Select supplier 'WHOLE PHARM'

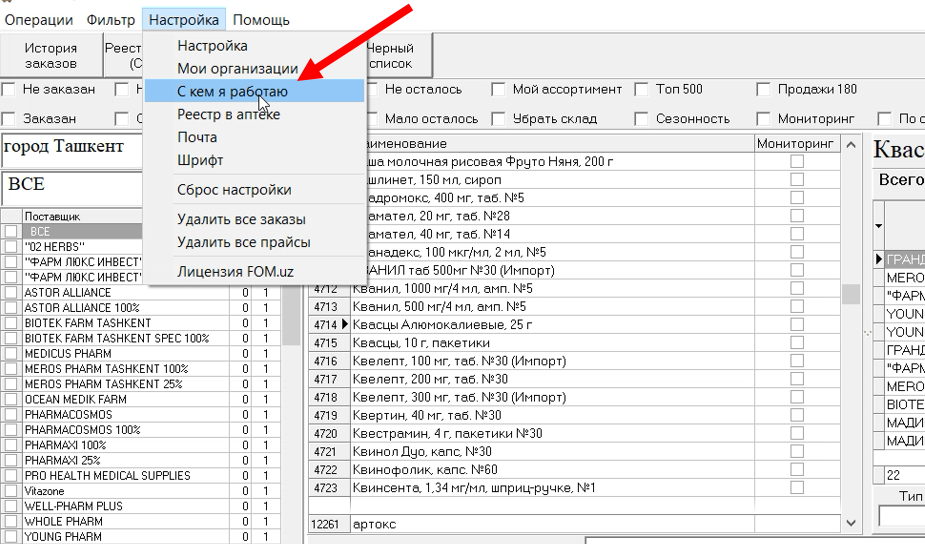[x=126, y=522]
